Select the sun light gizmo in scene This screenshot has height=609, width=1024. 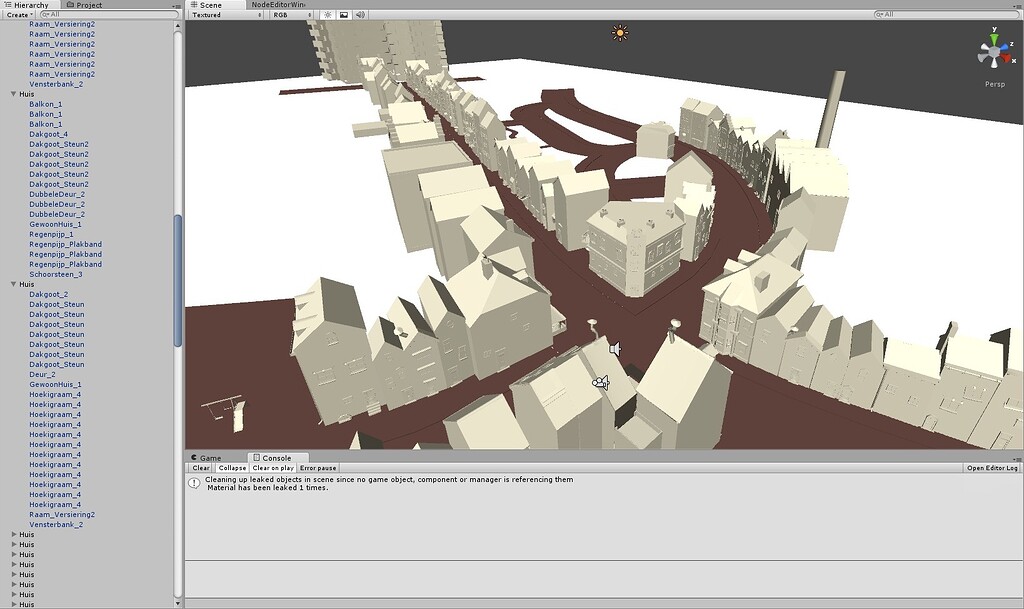coord(620,33)
